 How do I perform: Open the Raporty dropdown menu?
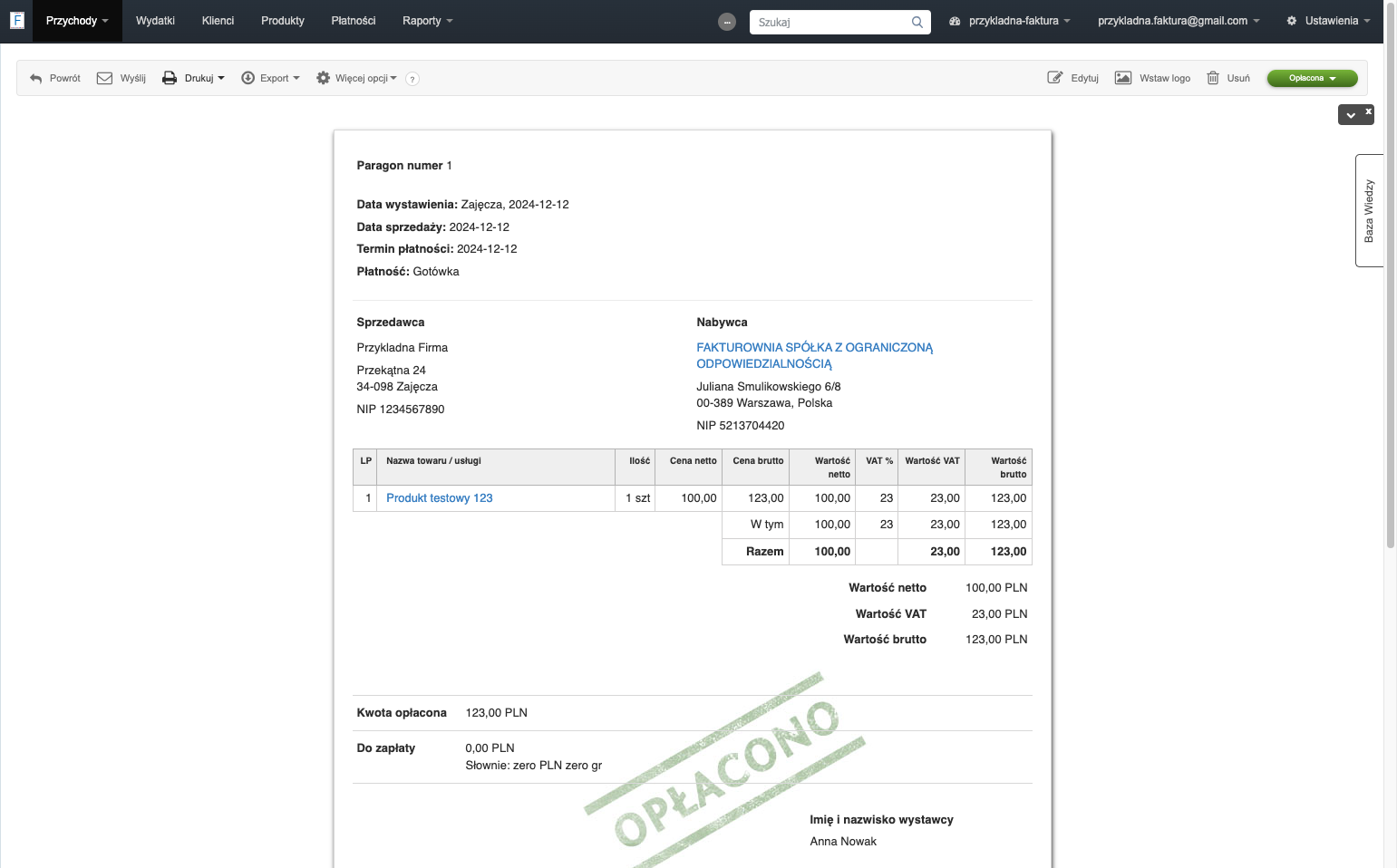click(x=427, y=21)
